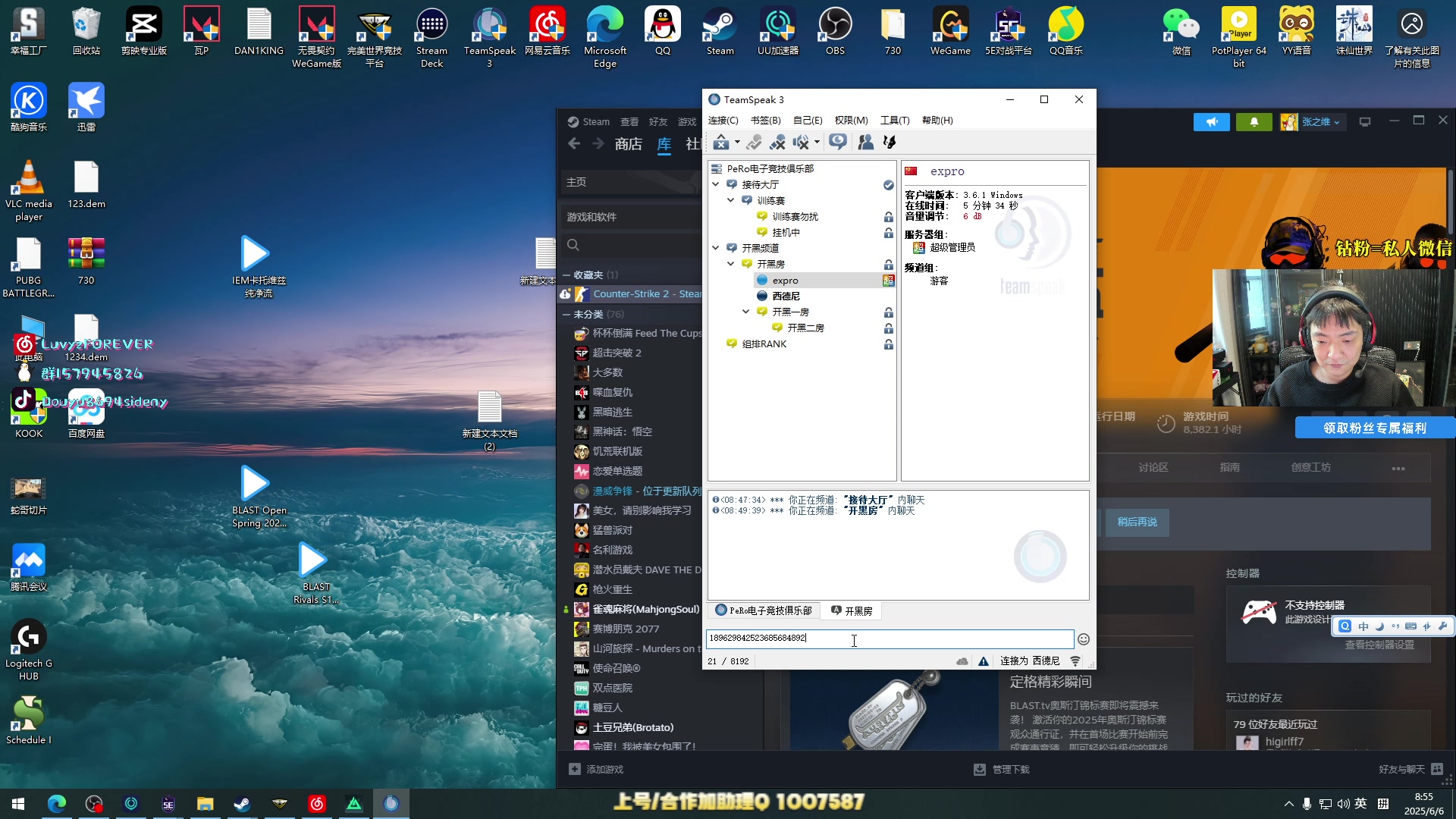This screenshot has height=819, width=1456.
Task: Open 权限(M) menu
Action: 851,121
